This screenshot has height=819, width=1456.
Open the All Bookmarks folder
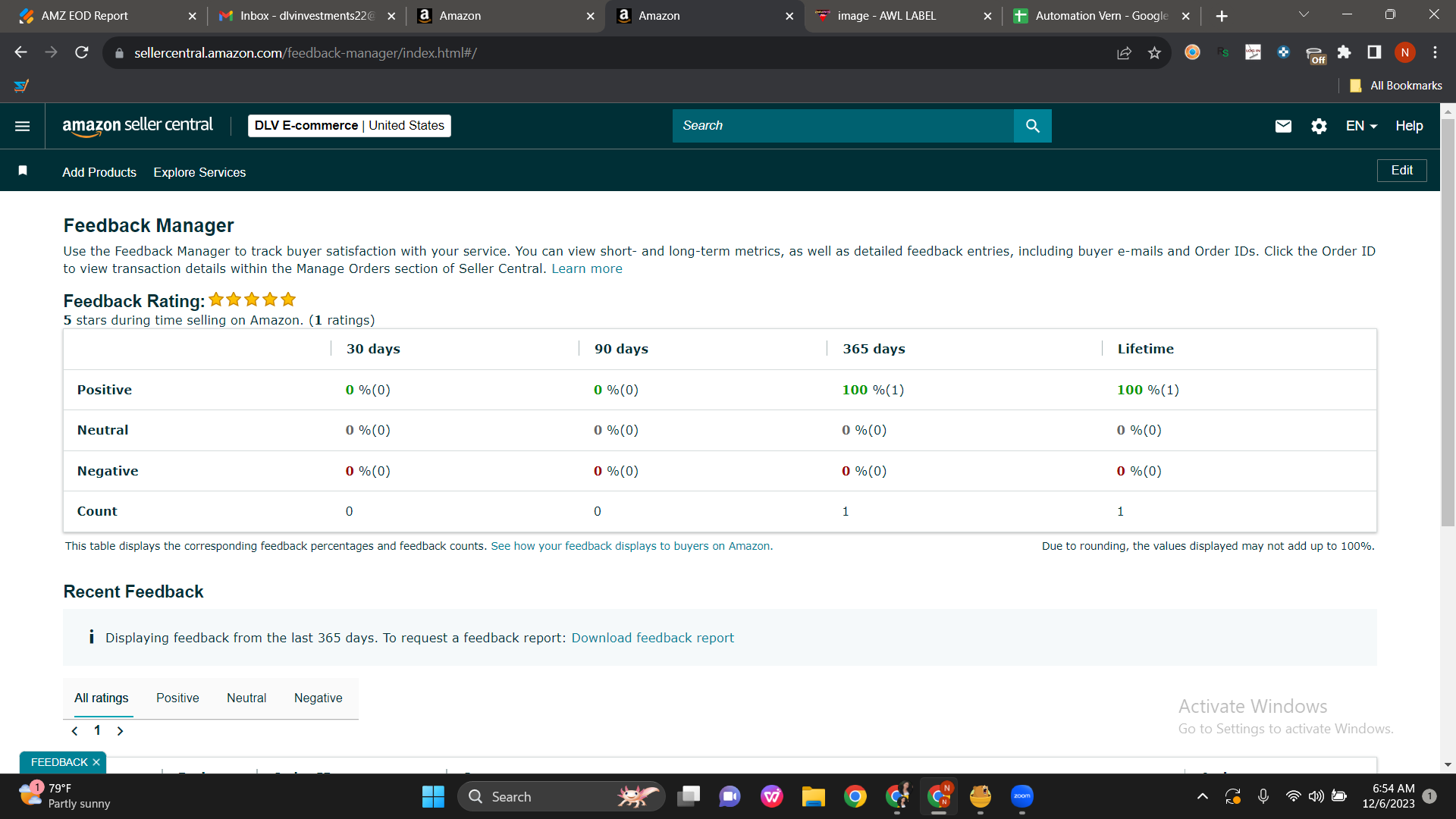pyautogui.click(x=1396, y=86)
